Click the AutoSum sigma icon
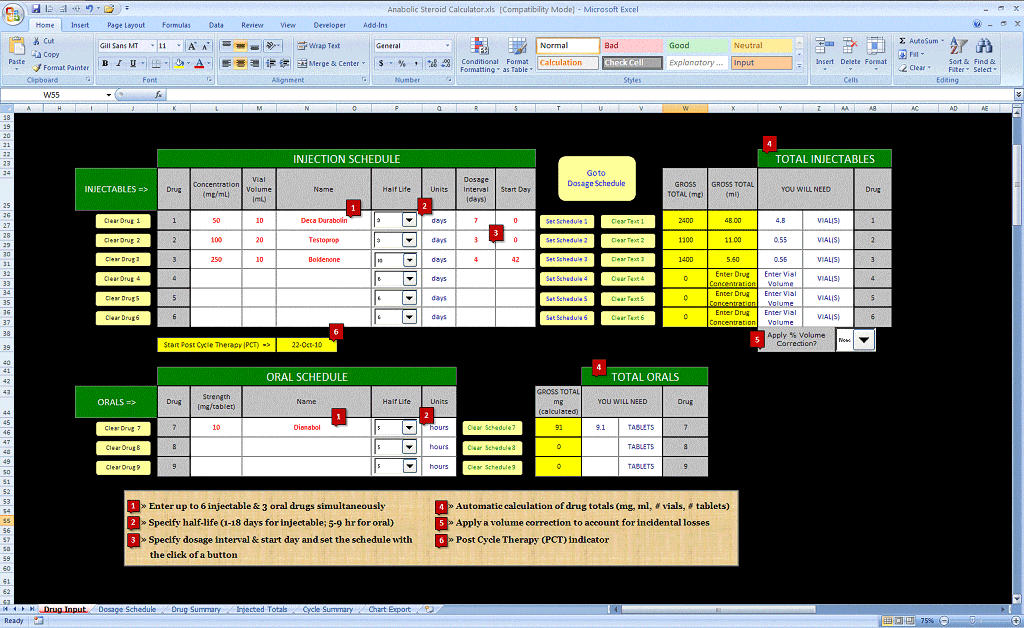 (902, 41)
